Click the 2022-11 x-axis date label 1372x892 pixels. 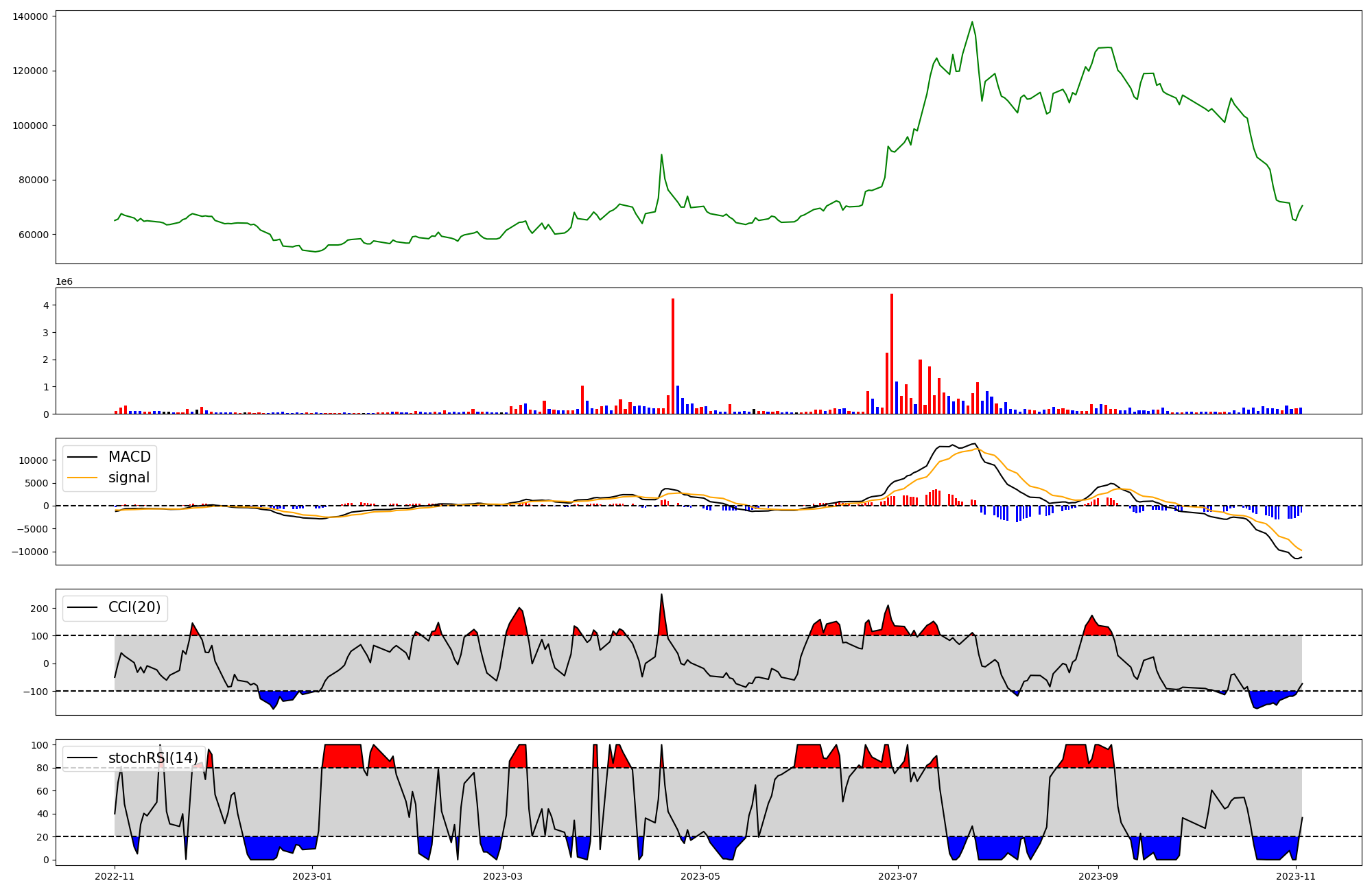tap(115, 876)
